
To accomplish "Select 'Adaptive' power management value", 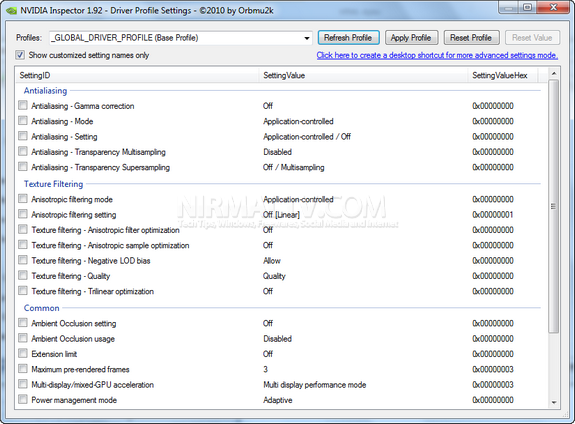I will click(x=278, y=400).
